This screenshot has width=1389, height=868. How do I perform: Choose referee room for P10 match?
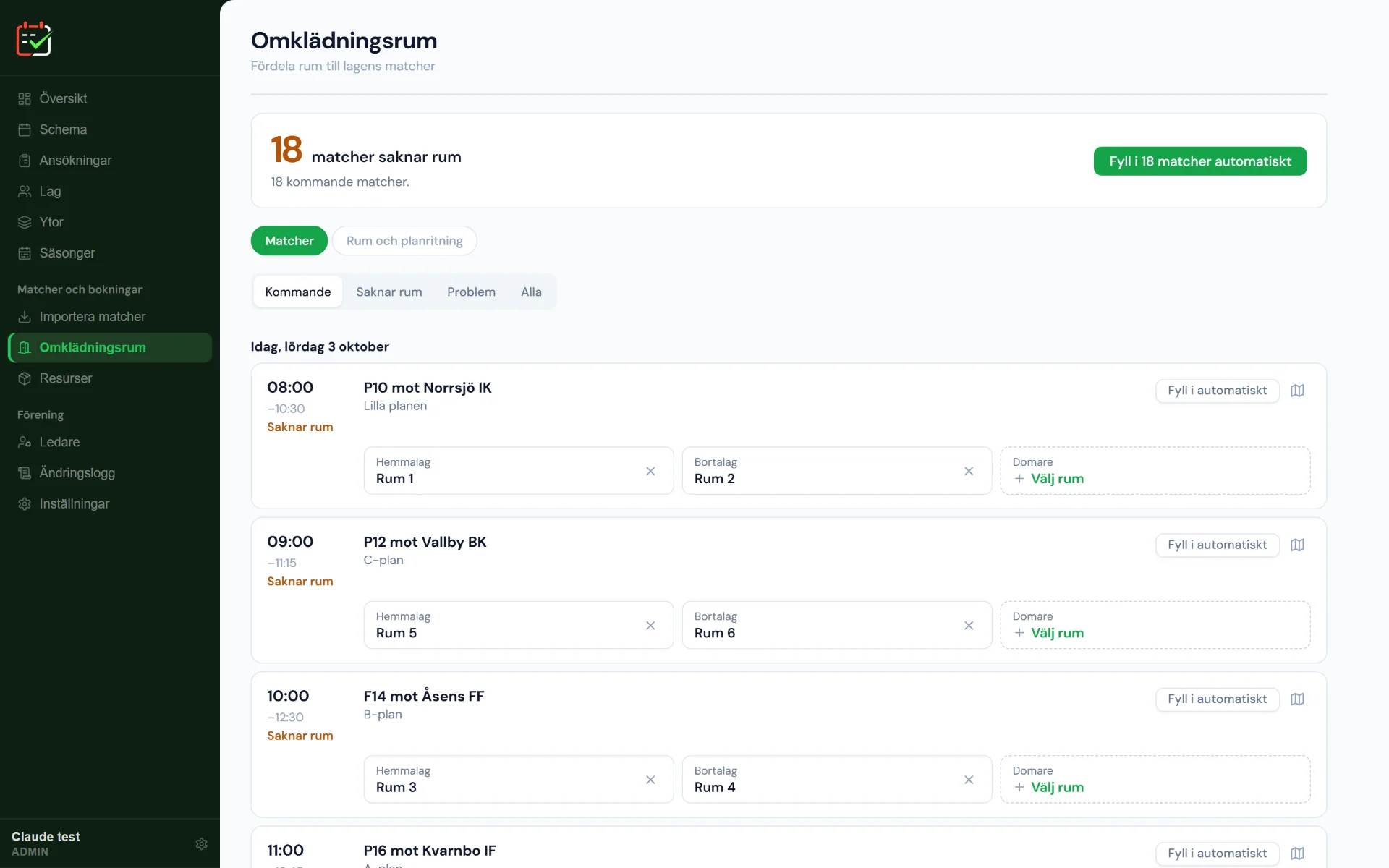click(x=1155, y=471)
